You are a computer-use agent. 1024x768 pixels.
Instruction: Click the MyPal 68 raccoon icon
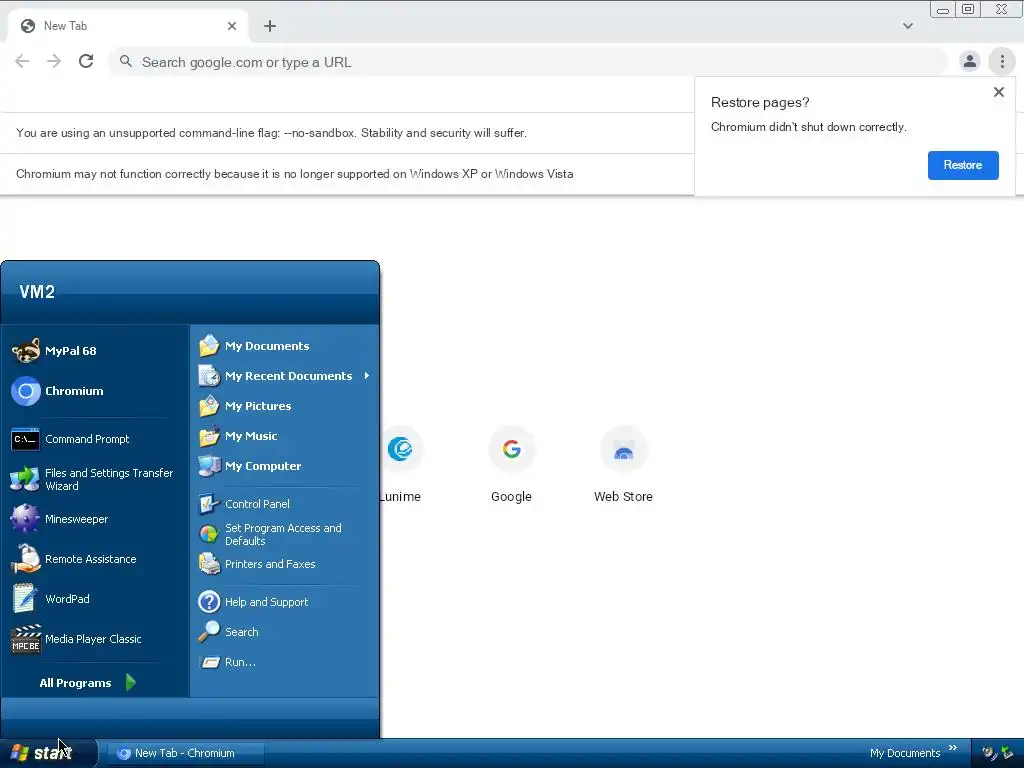(x=25, y=351)
